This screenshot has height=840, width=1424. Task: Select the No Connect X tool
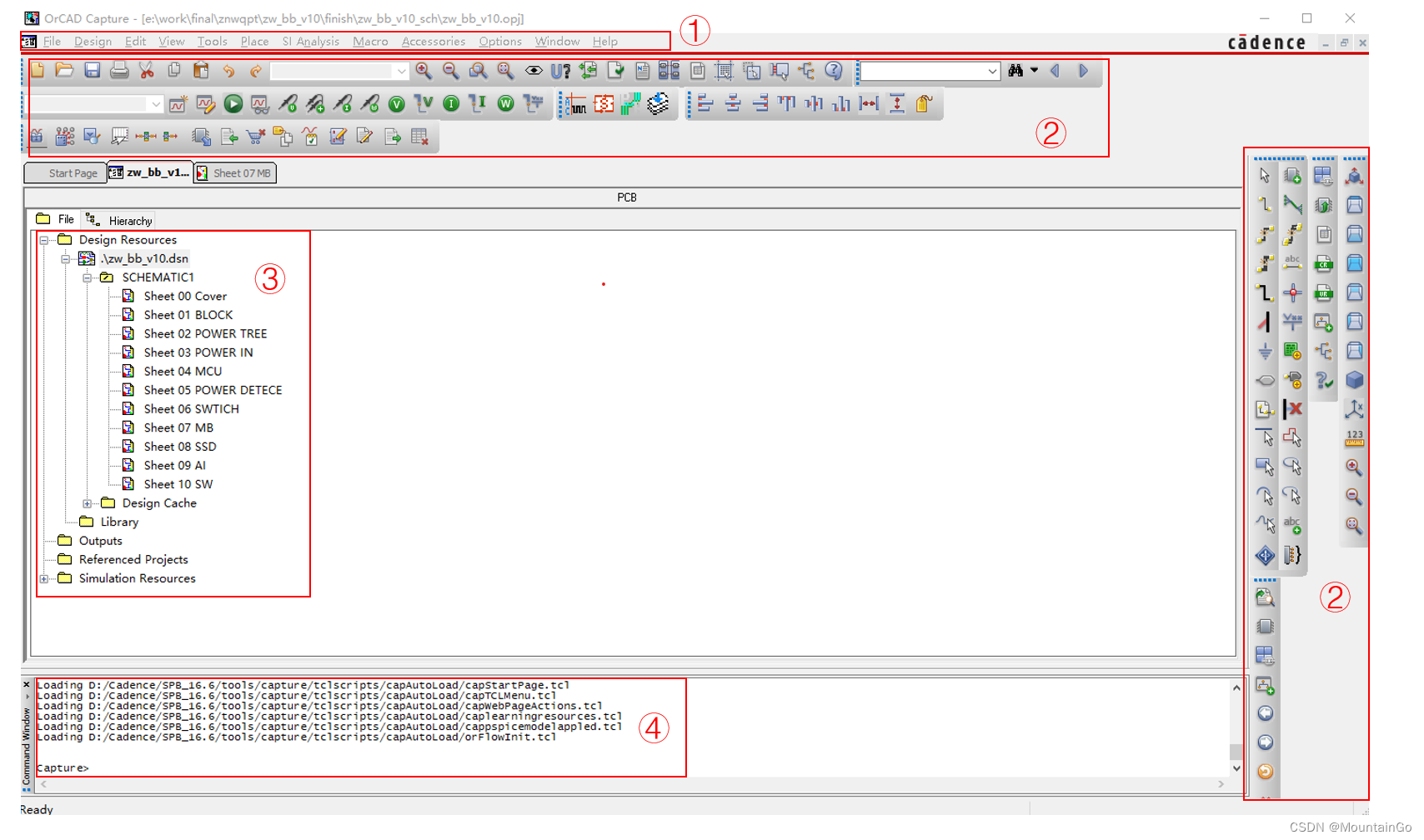click(x=1292, y=408)
